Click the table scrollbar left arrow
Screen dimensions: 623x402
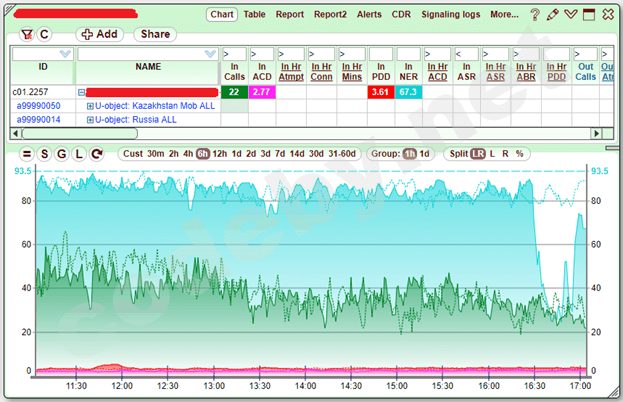tap(15, 133)
